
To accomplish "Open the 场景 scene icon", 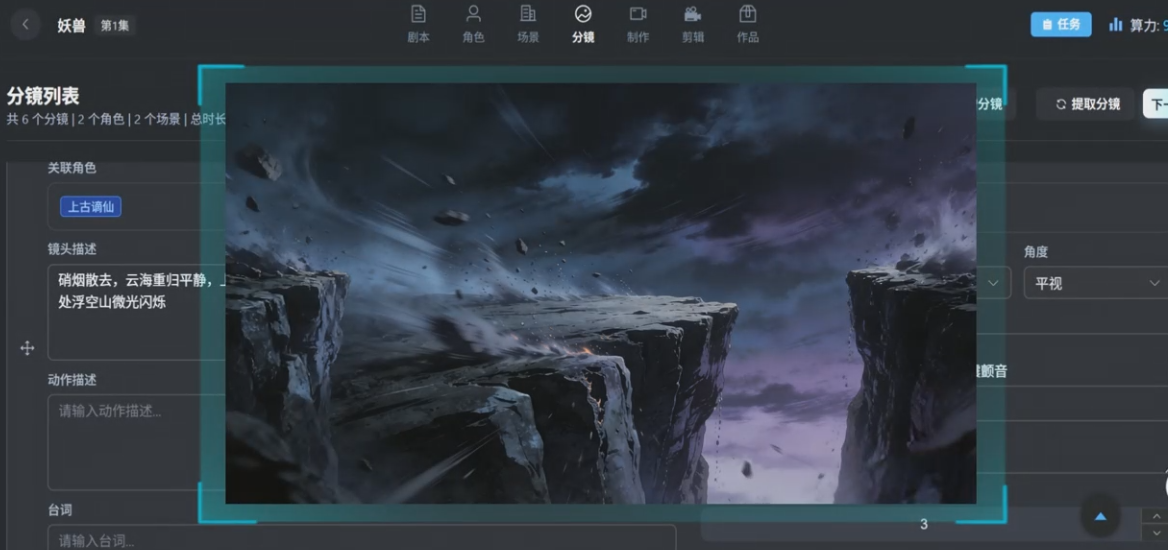I will tap(528, 14).
